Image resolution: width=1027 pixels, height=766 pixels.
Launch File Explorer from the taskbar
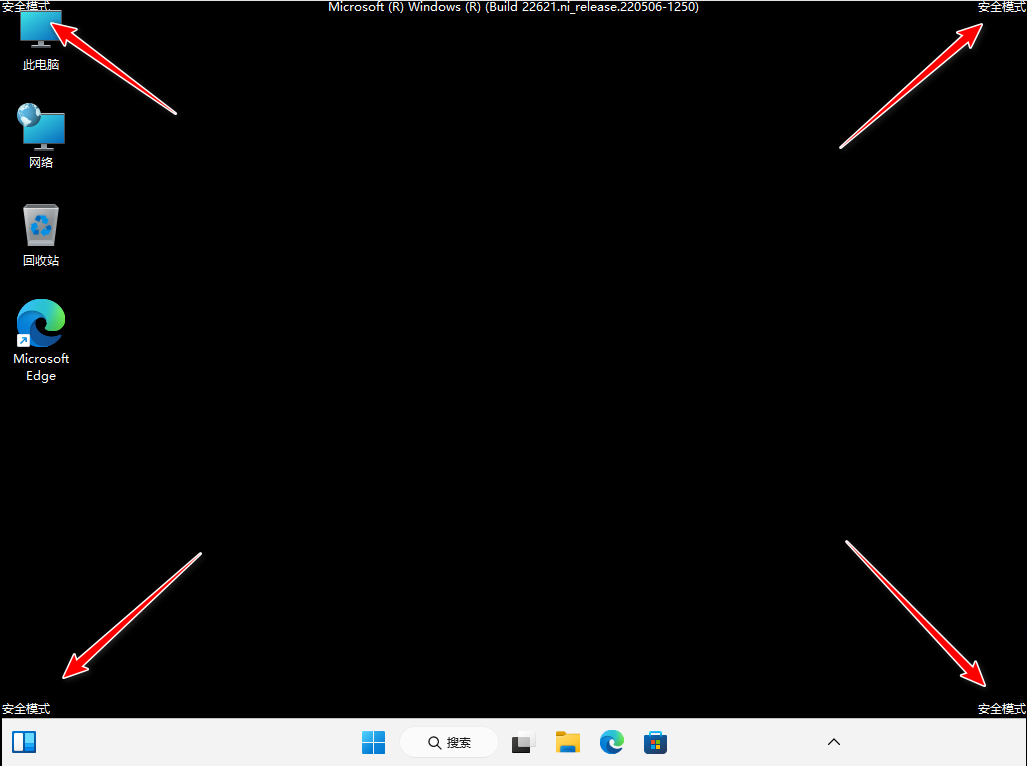click(568, 742)
